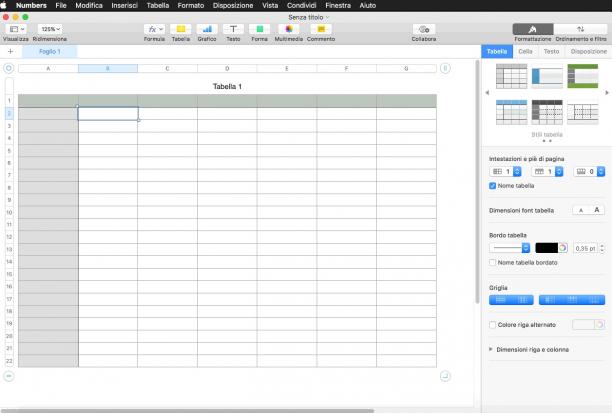
Task: Toggle the Formattazione inspector button
Action: pos(533,29)
